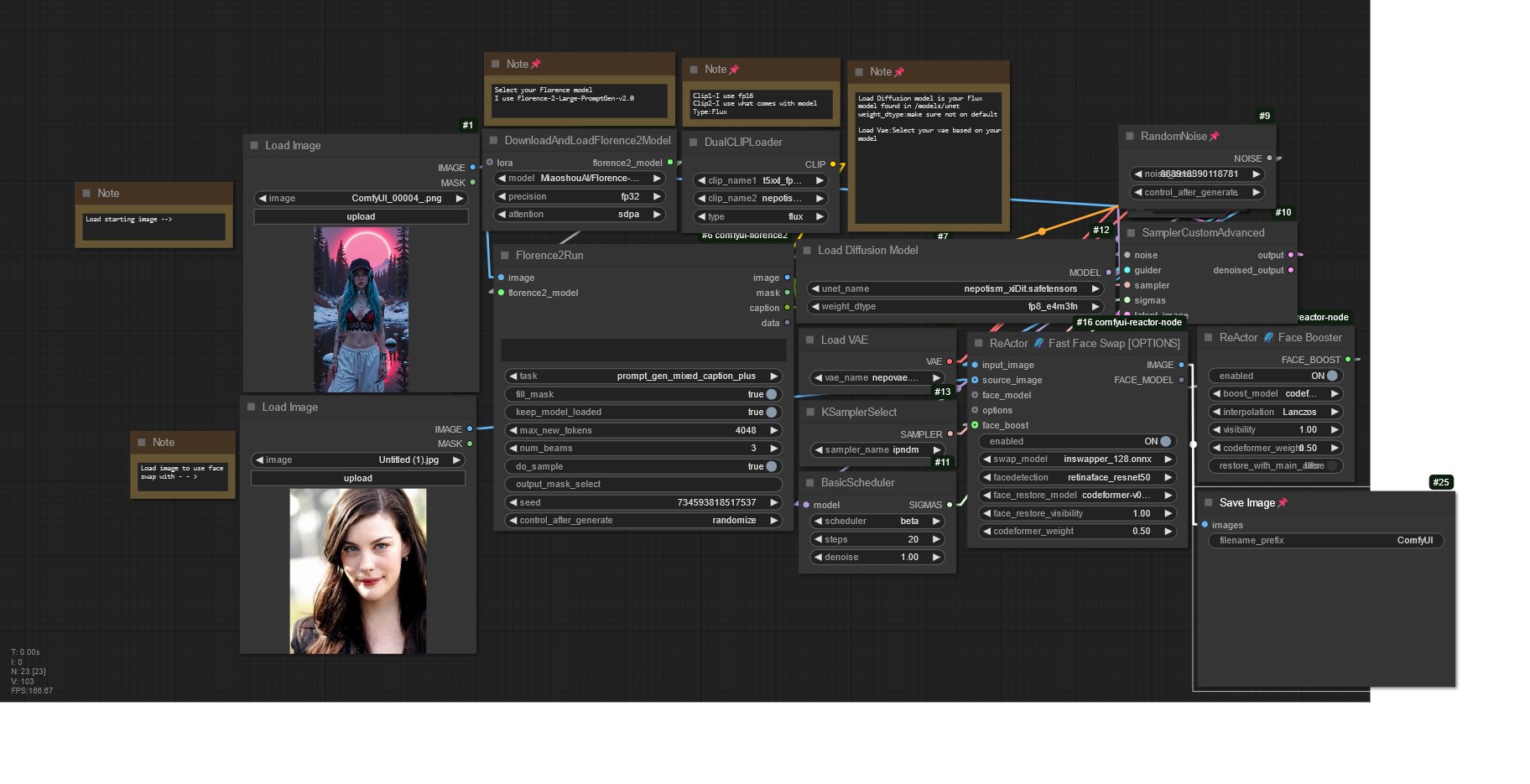Open the Florence model dropdown showing MiaoshouAI
1530x784 pixels.
tap(579, 179)
